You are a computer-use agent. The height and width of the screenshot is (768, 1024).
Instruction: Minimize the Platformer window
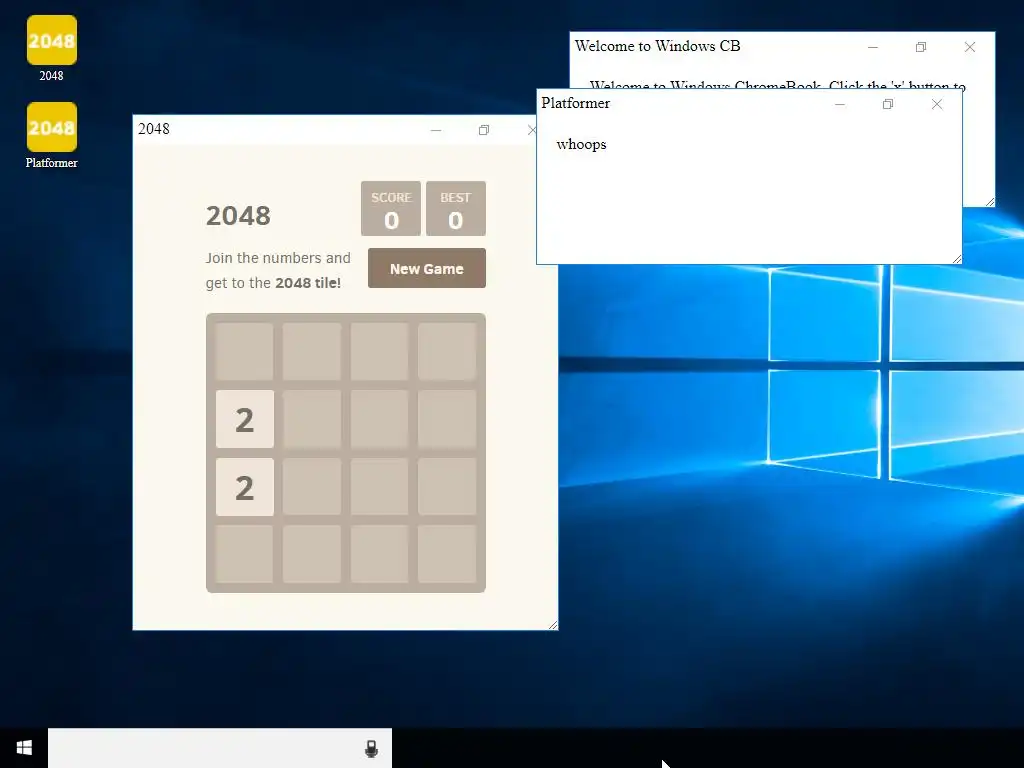coord(840,104)
